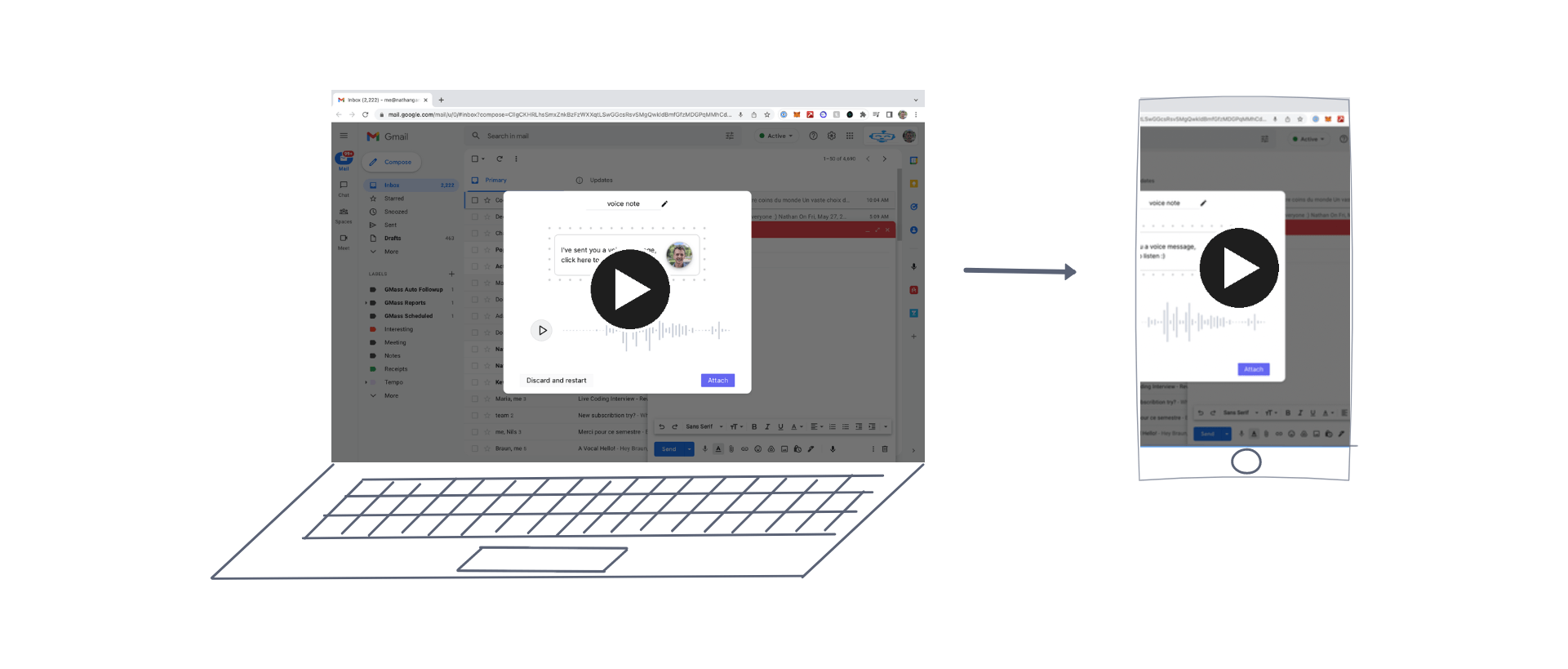Open Google Calendar side panel icon
Image resolution: width=1568 pixels, height=669 pixels.
913,160
